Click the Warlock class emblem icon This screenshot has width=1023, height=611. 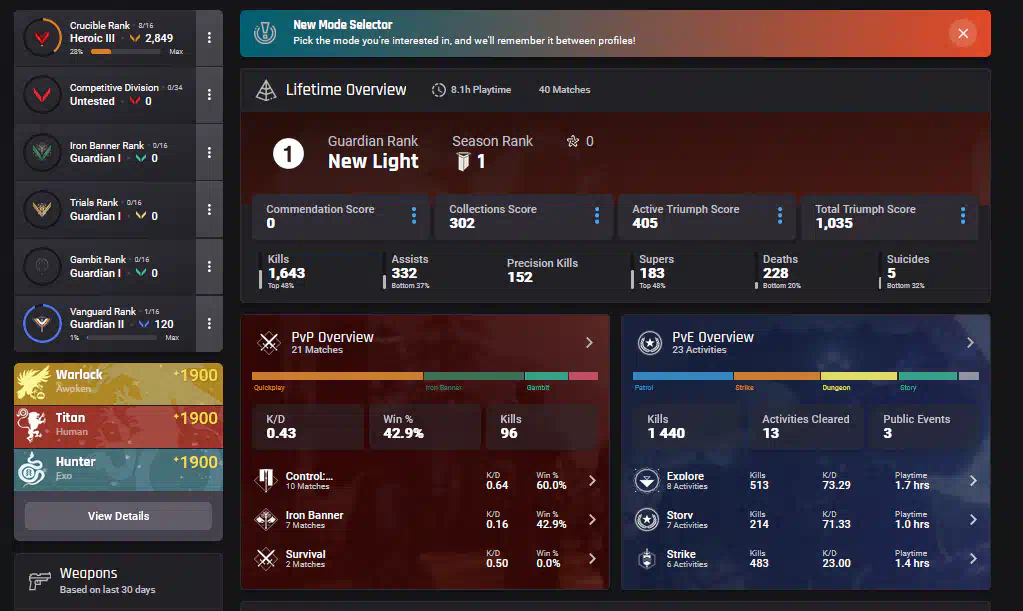coord(33,383)
